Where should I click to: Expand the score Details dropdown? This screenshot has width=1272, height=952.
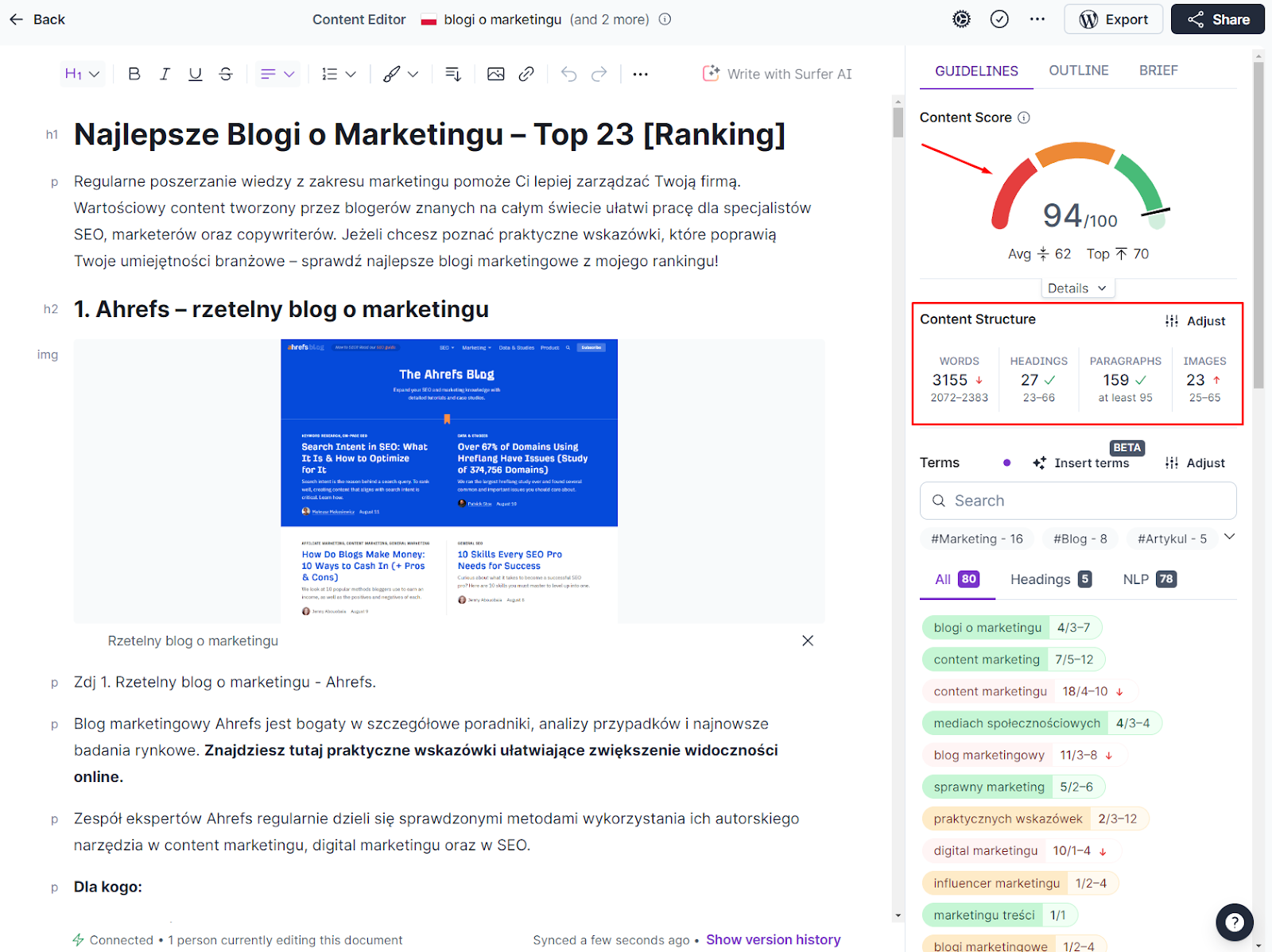[x=1077, y=288]
